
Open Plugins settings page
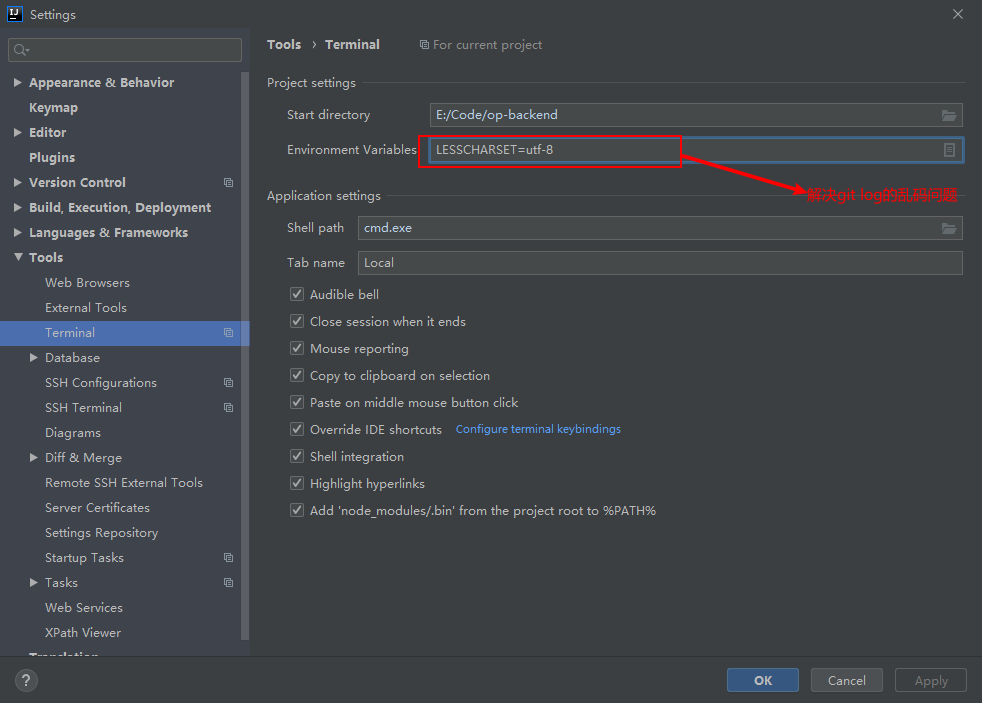[x=52, y=158]
